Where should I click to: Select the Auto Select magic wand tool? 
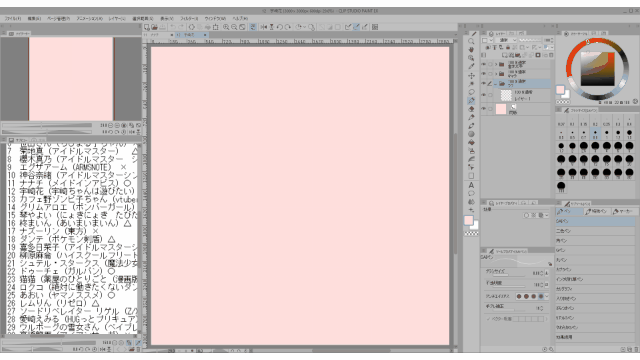point(471,84)
